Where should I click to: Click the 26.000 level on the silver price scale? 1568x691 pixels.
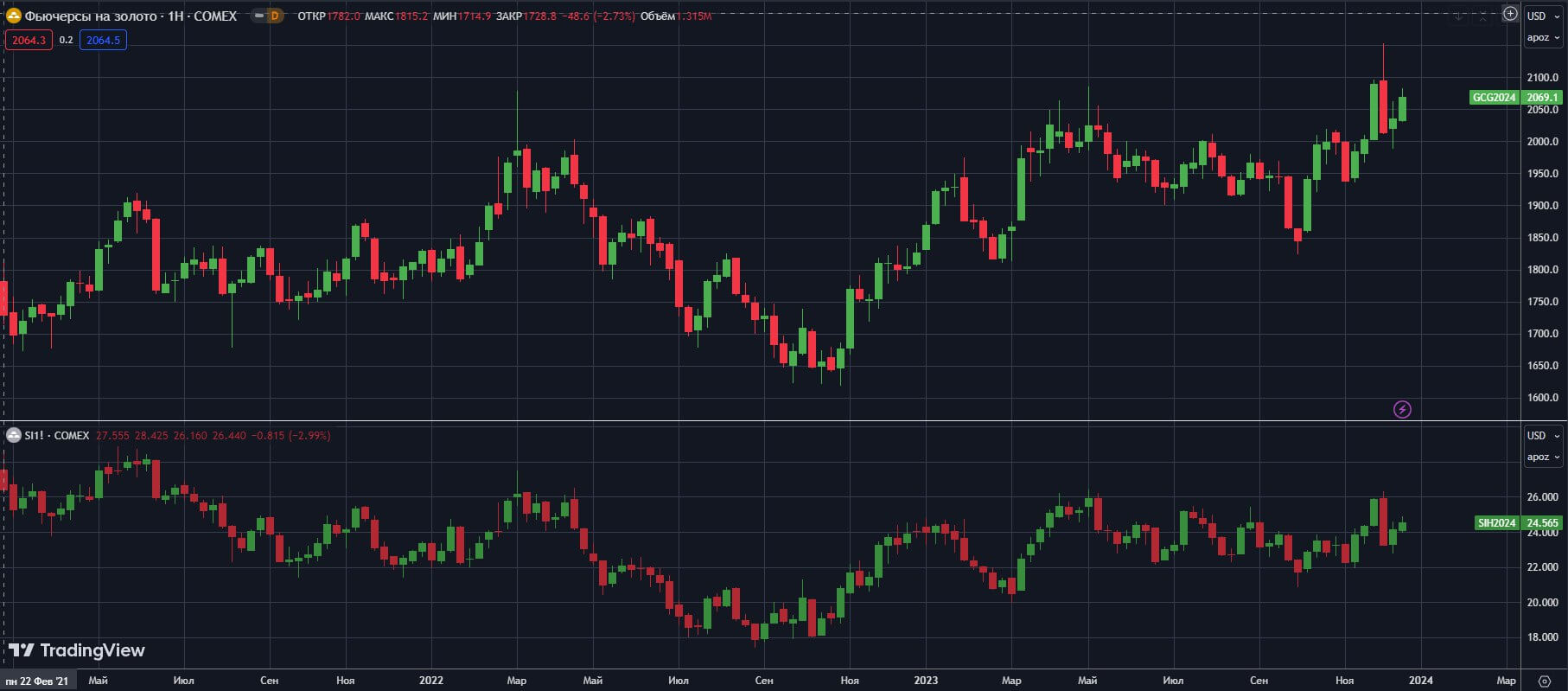[1543, 497]
